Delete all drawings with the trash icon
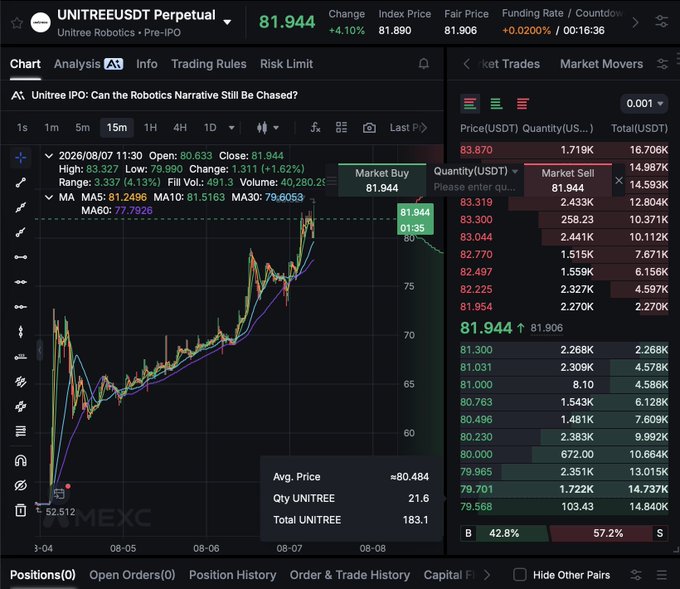 (x=20, y=510)
